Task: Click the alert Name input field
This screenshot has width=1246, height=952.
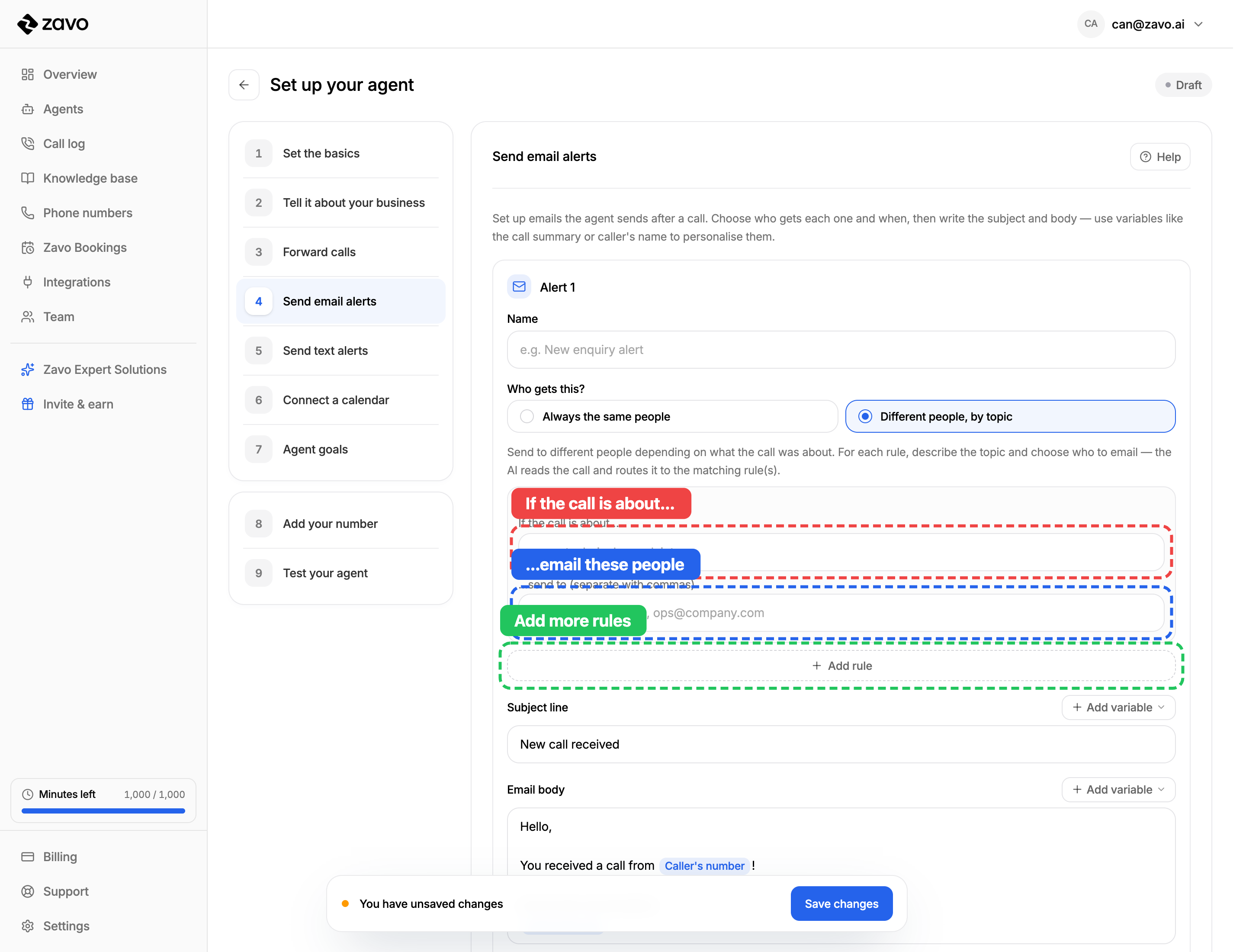Action: (x=841, y=350)
